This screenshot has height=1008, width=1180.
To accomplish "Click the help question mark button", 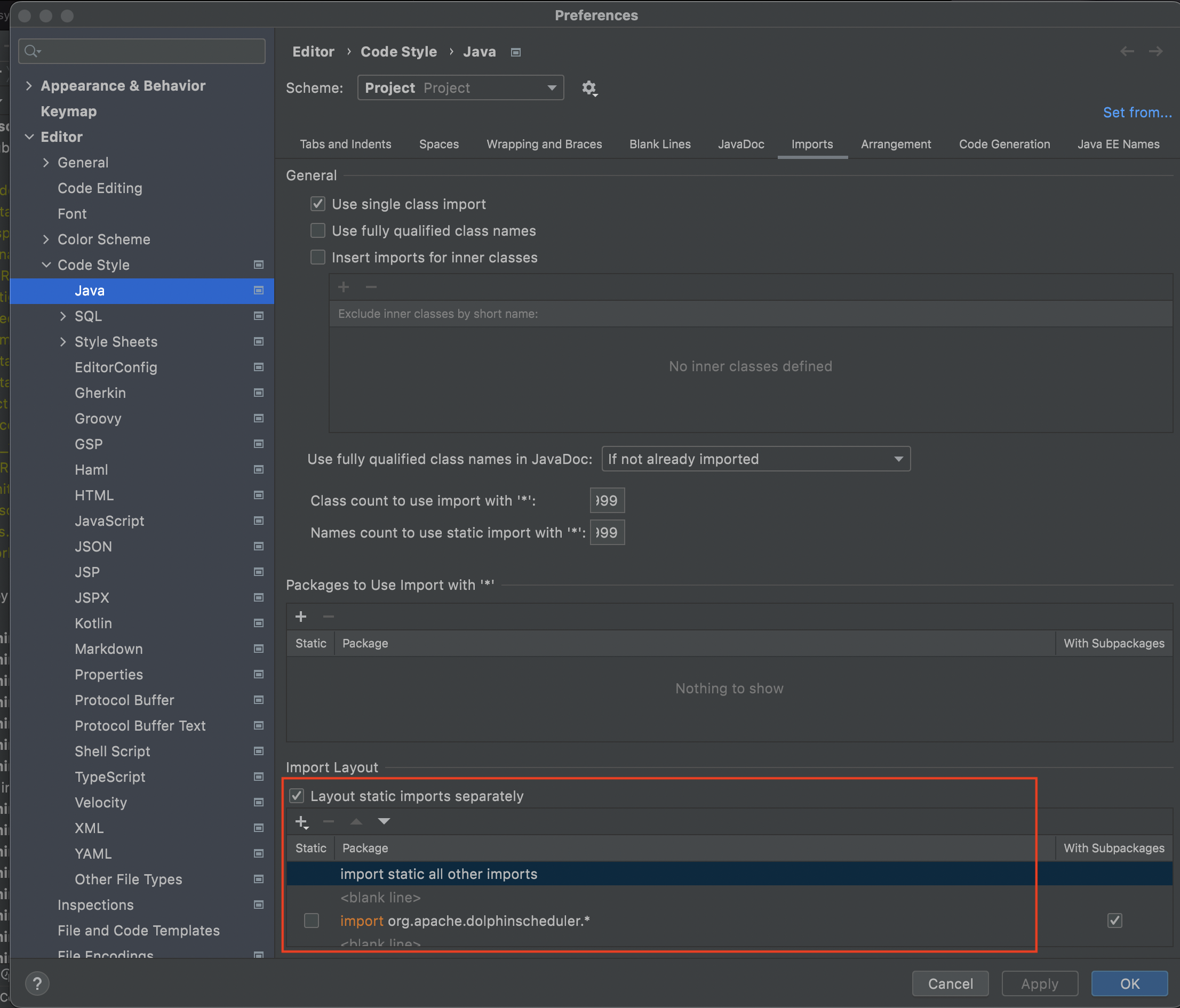I will (37, 983).
